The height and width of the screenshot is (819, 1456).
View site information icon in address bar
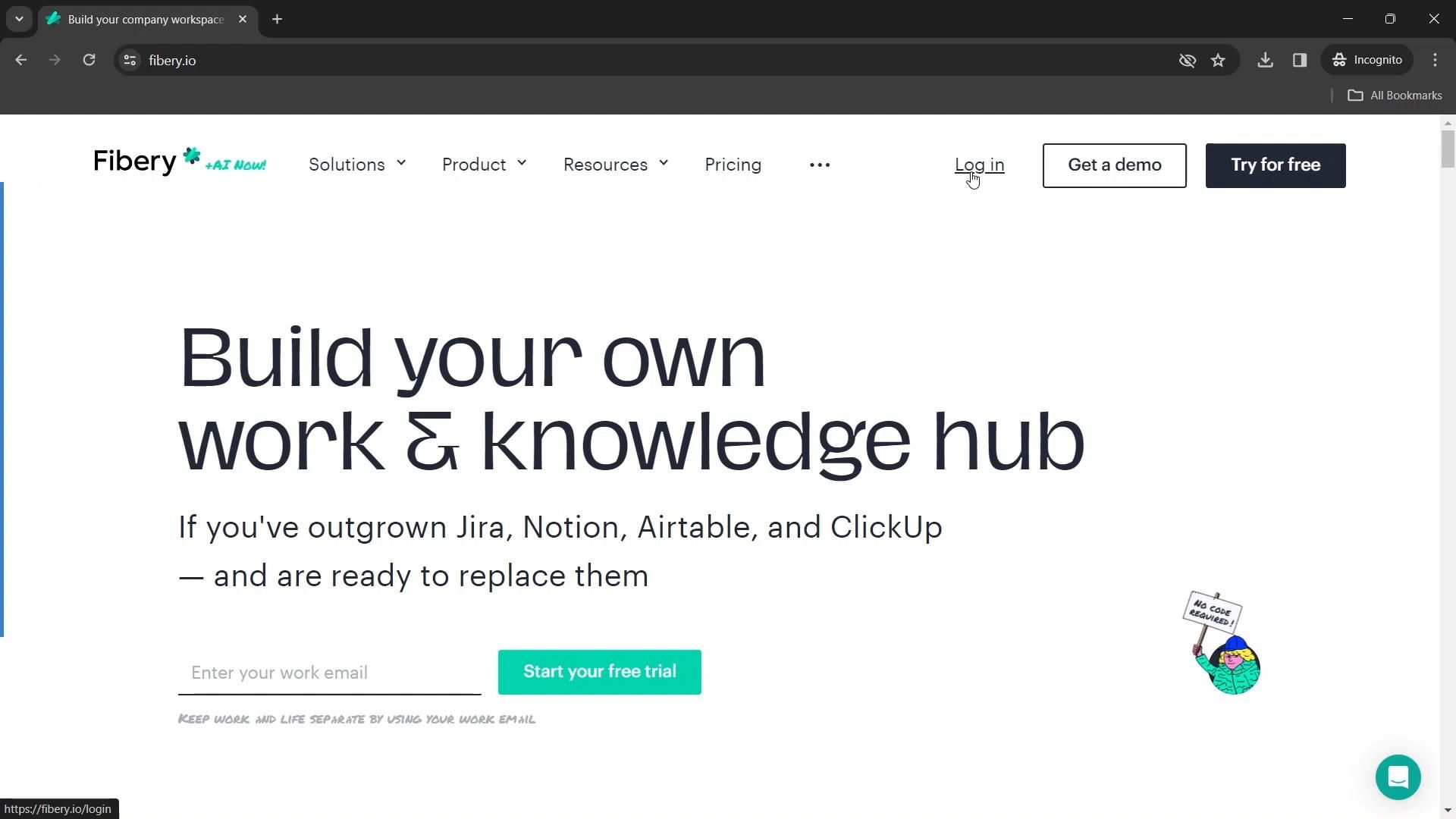coord(130,60)
